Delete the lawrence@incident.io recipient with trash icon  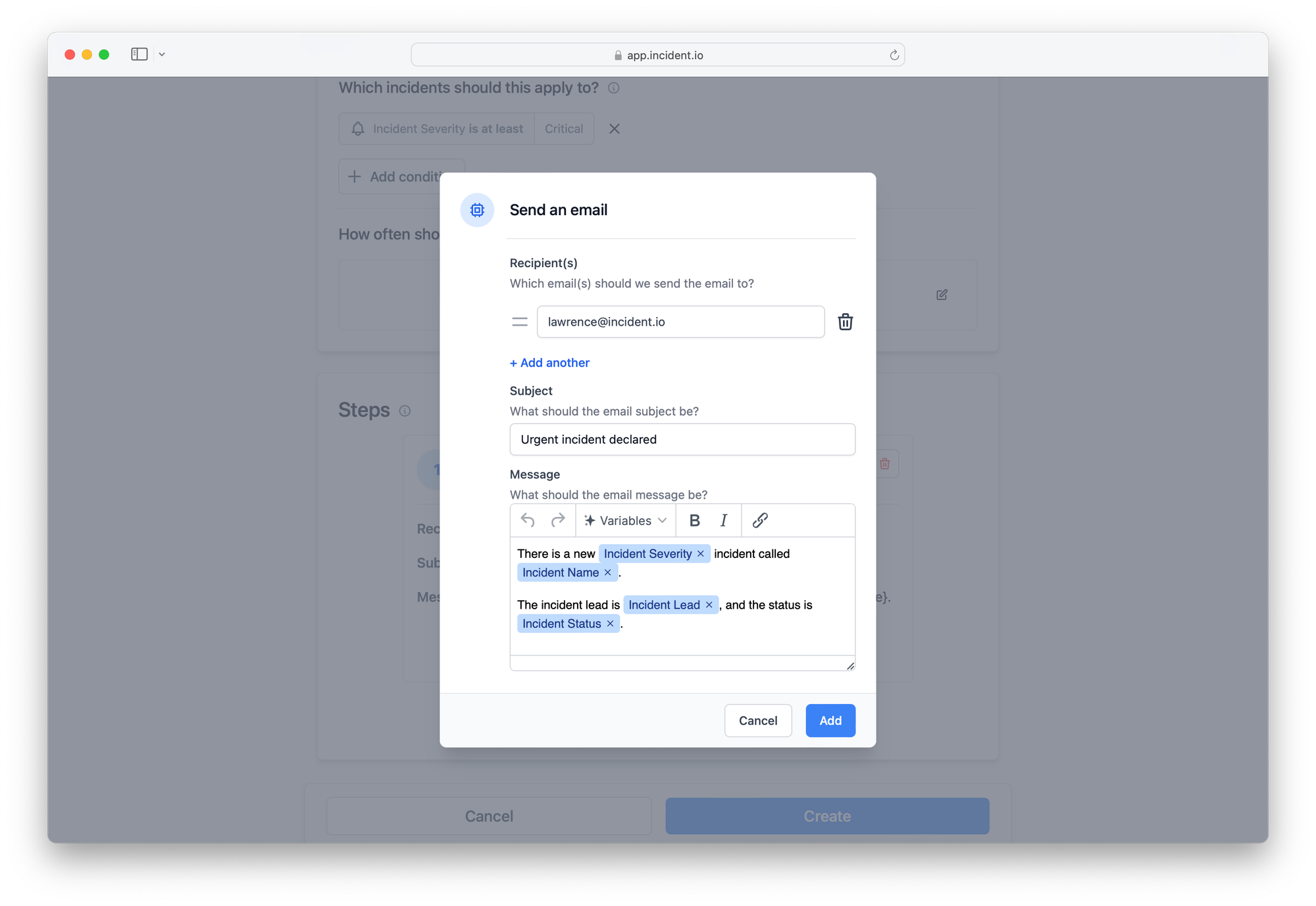[845, 322]
